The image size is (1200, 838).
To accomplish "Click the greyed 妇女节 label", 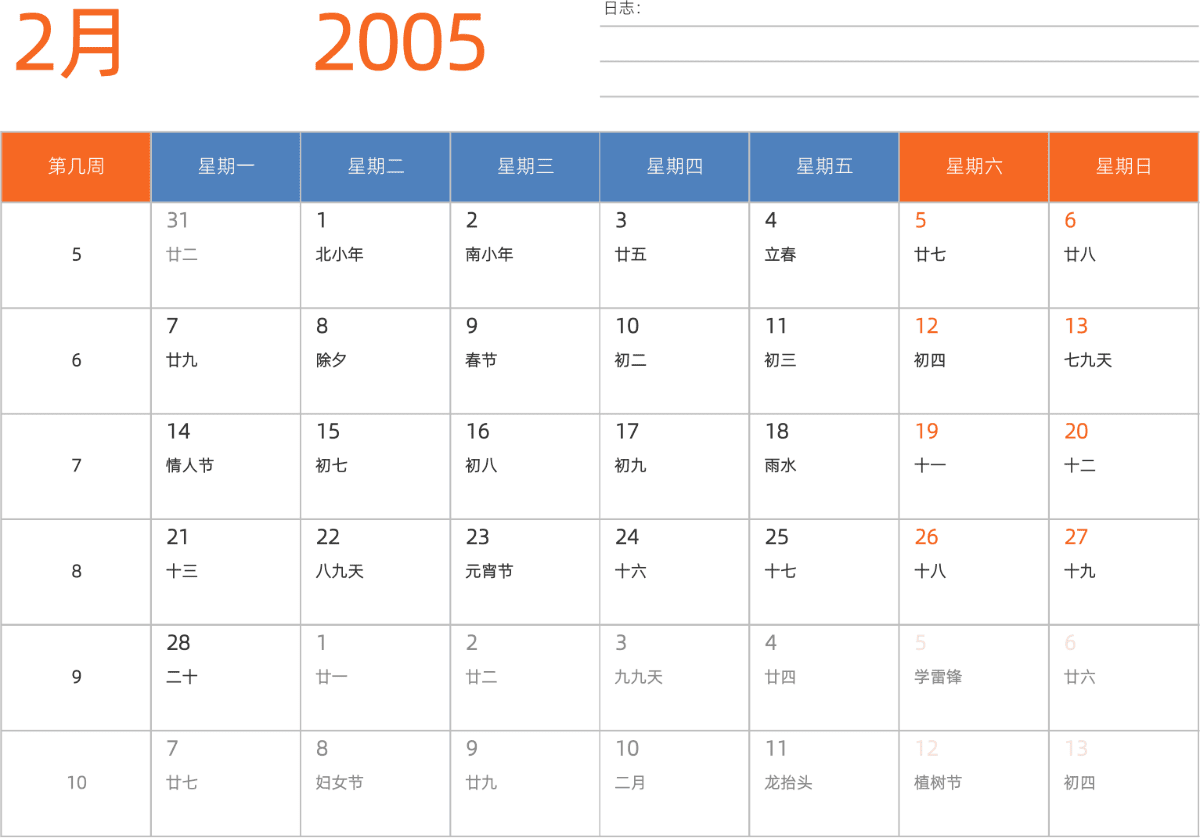I will tap(339, 783).
